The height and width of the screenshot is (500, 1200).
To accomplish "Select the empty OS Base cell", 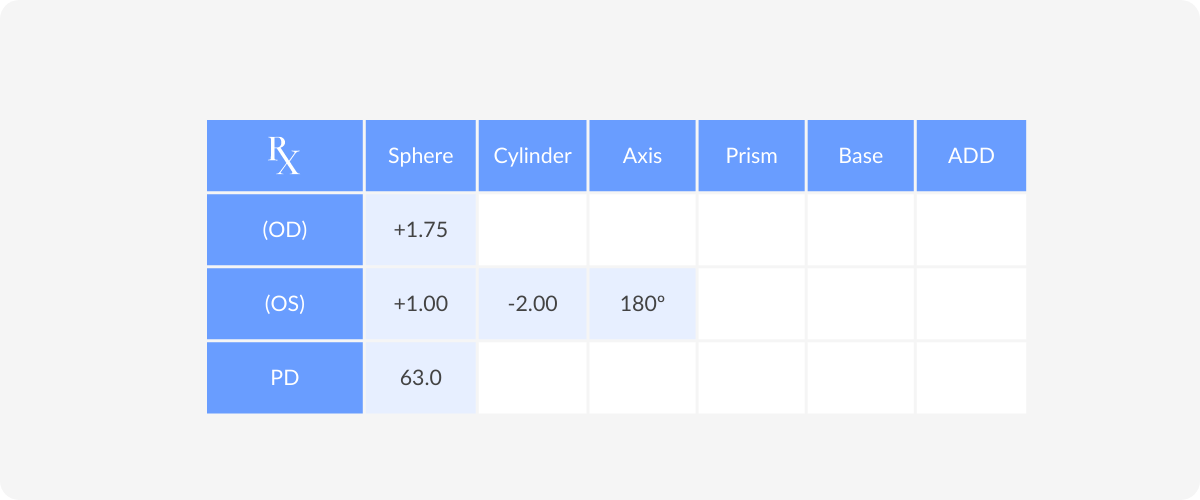I will (861, 303).
